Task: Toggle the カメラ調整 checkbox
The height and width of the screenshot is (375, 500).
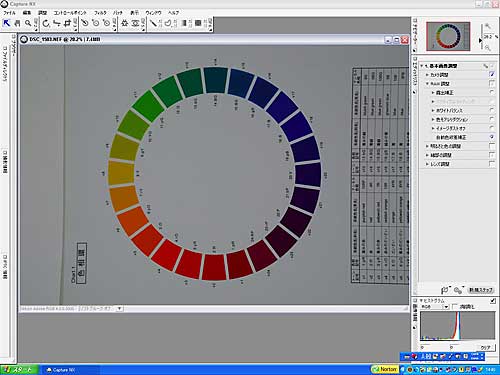Action: pos(492,74)
